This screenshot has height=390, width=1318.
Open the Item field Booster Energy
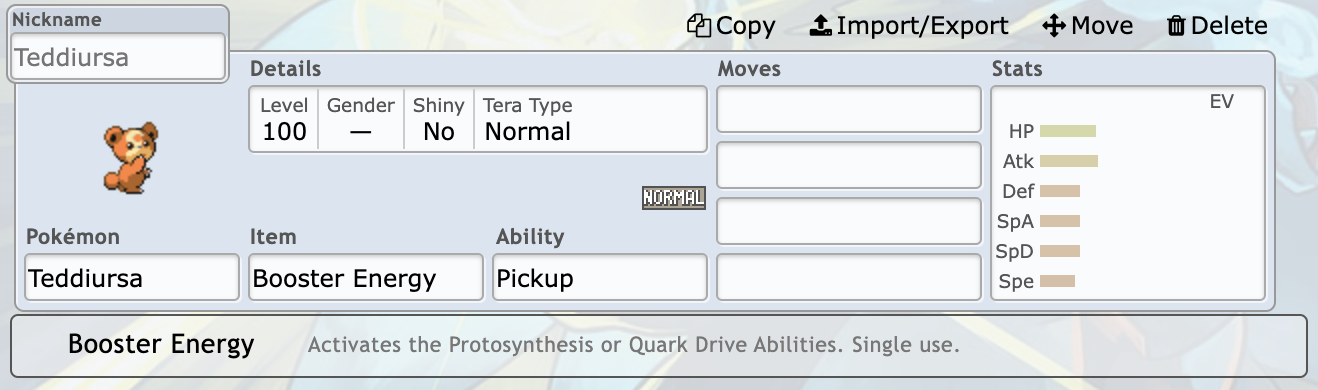pos(366,277)
